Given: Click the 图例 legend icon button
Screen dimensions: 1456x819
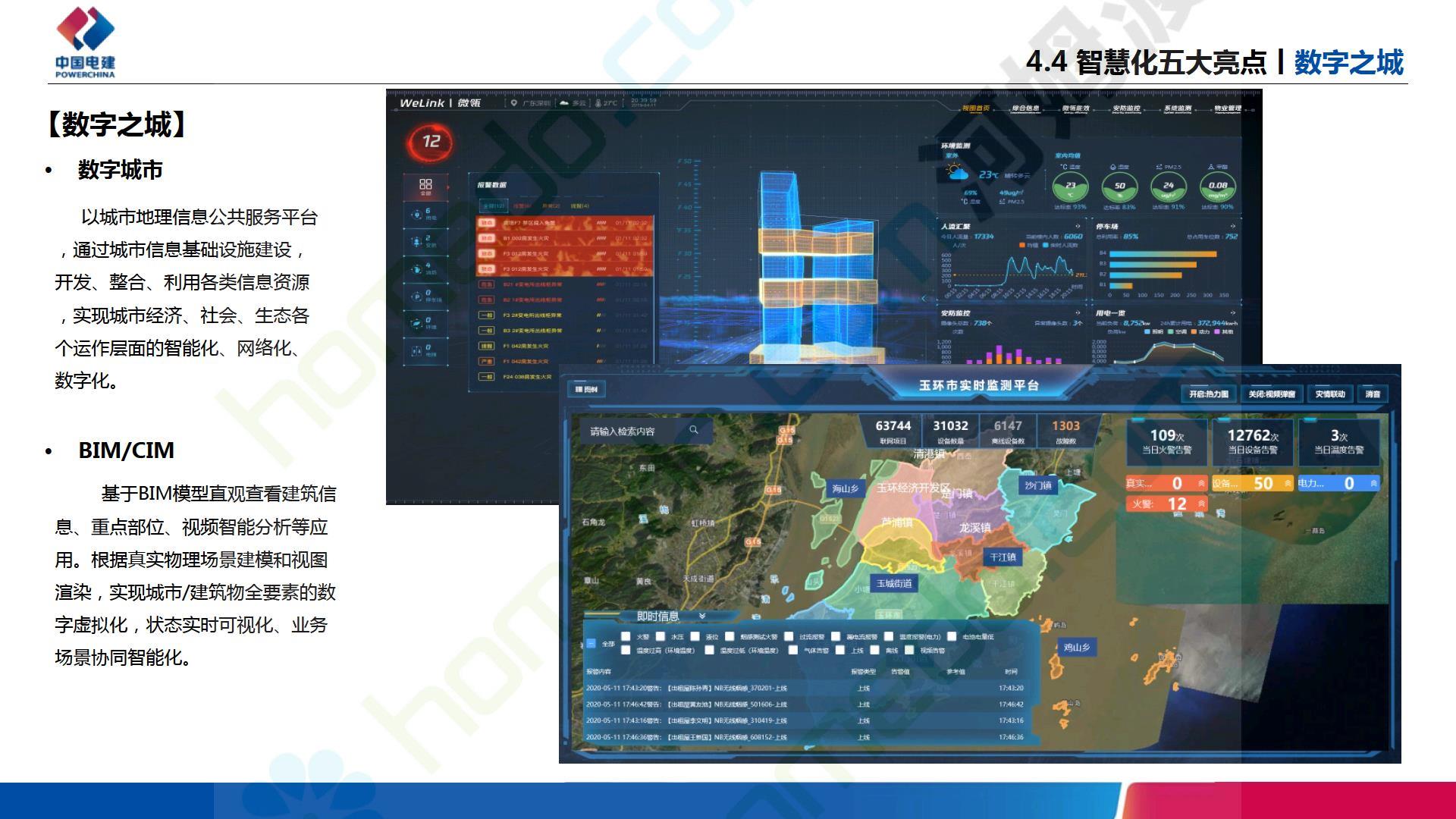Looking at the screenshot, I should click(586, 390).
